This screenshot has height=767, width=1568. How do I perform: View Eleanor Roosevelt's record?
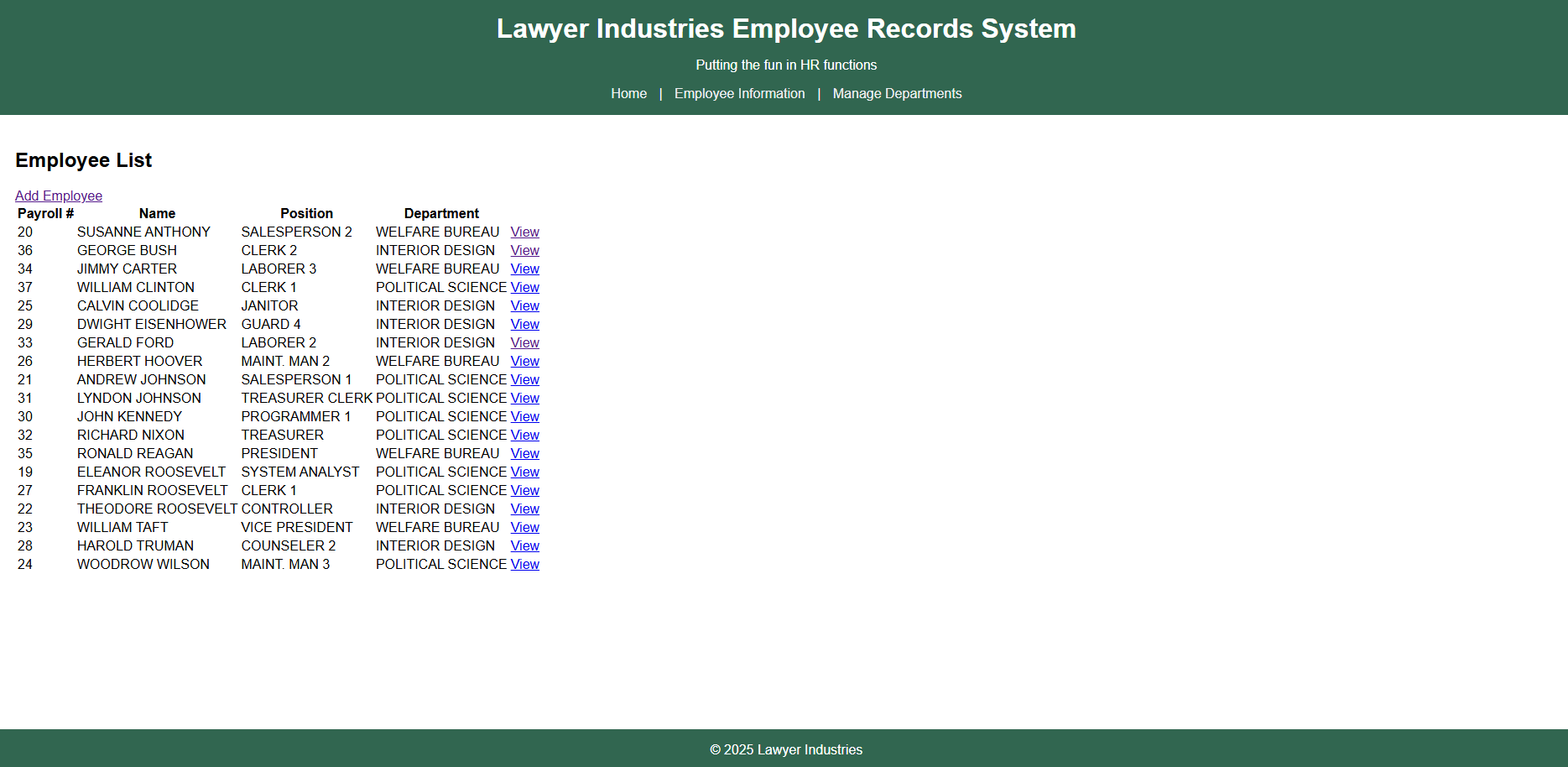(524, 472)
